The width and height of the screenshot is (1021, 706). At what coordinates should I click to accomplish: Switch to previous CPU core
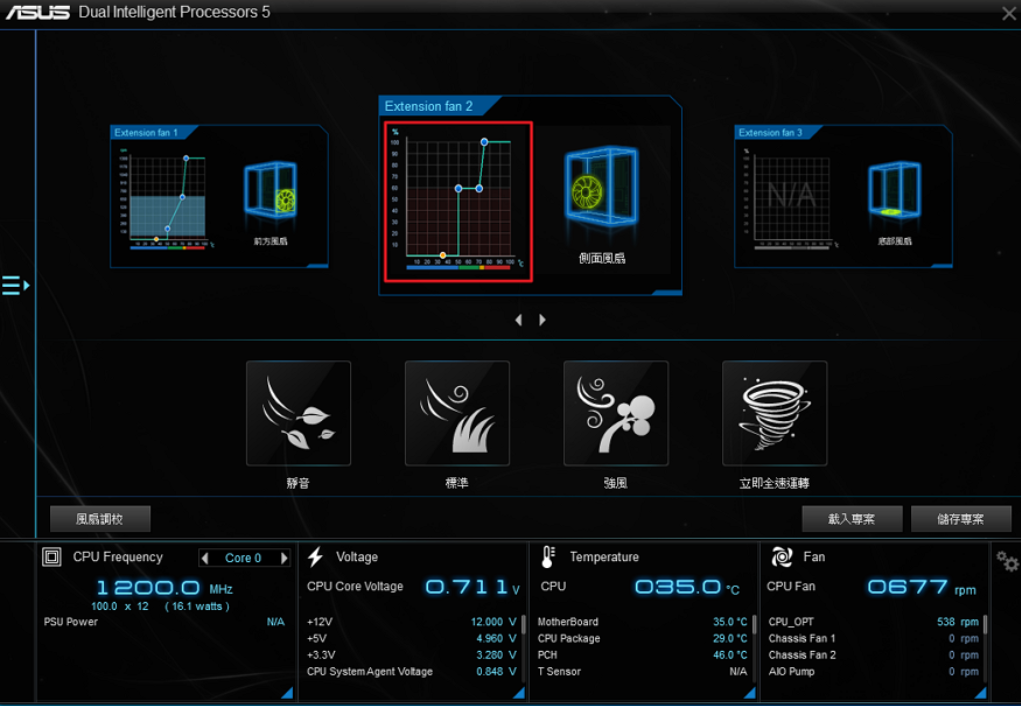205,558
